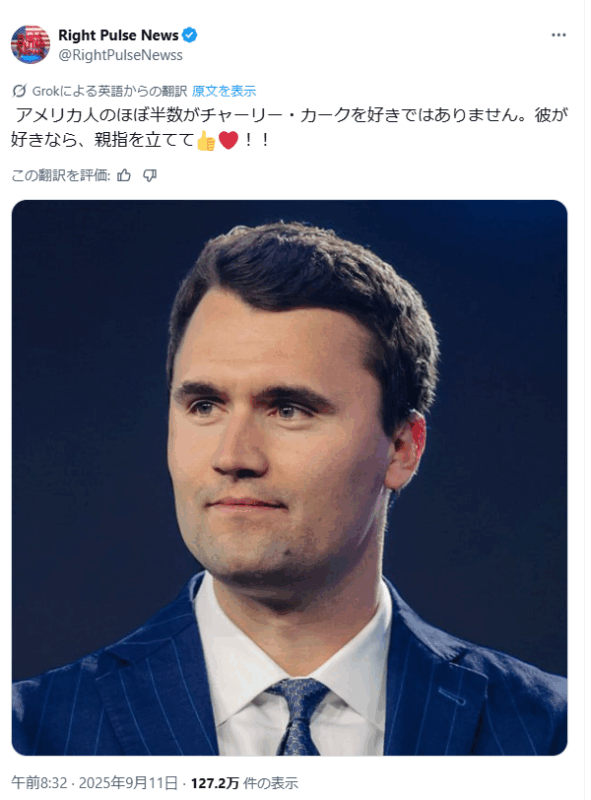The width and height of the screenshot is (591, 800).
Task: Click the 2025年9月11日 post date
Action: coord(129,783)
